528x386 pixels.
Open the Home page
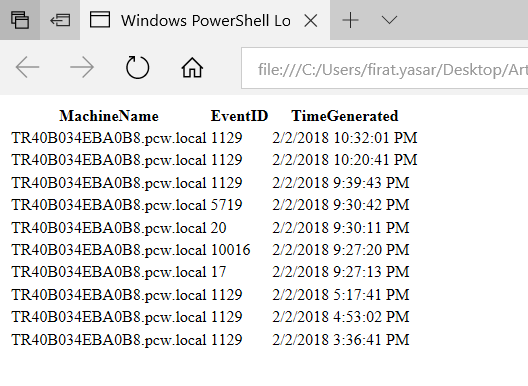pos(192,67)
